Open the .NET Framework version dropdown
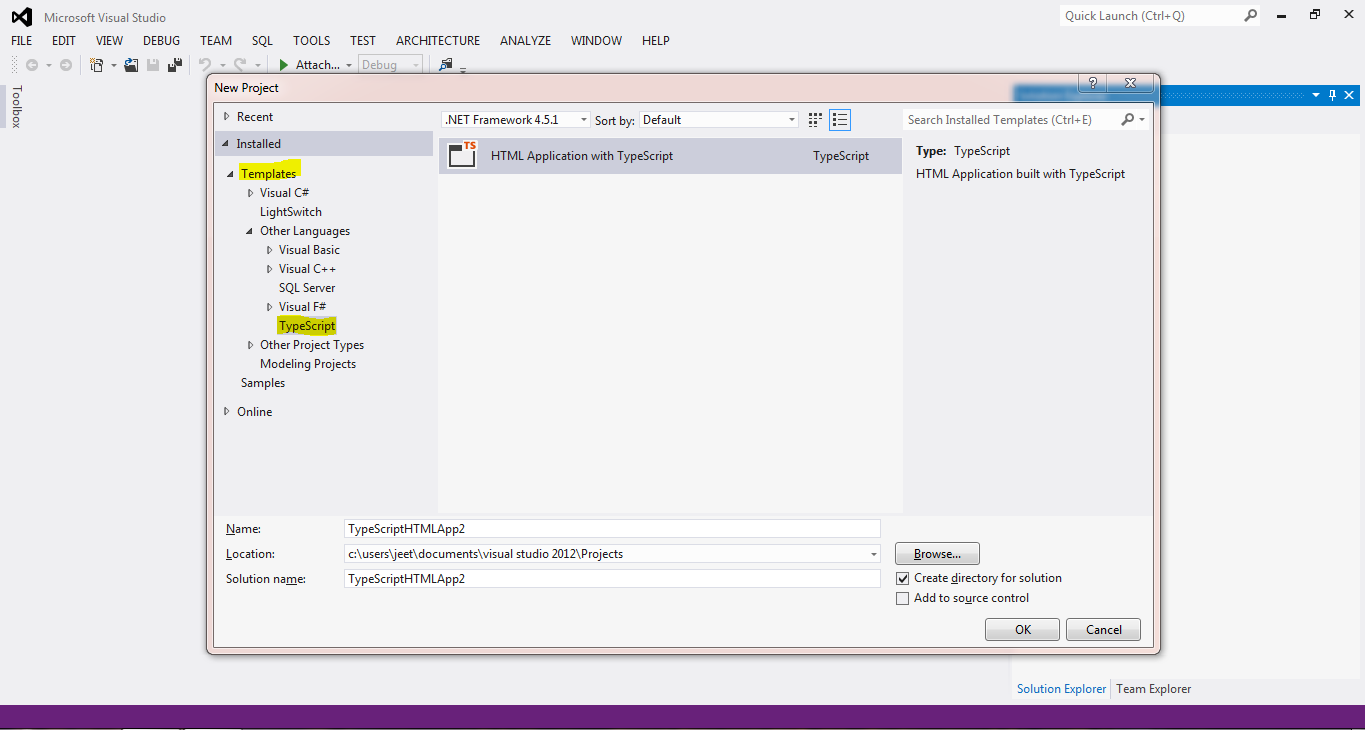Screen dimensions: 1365x730 point(583,118)
